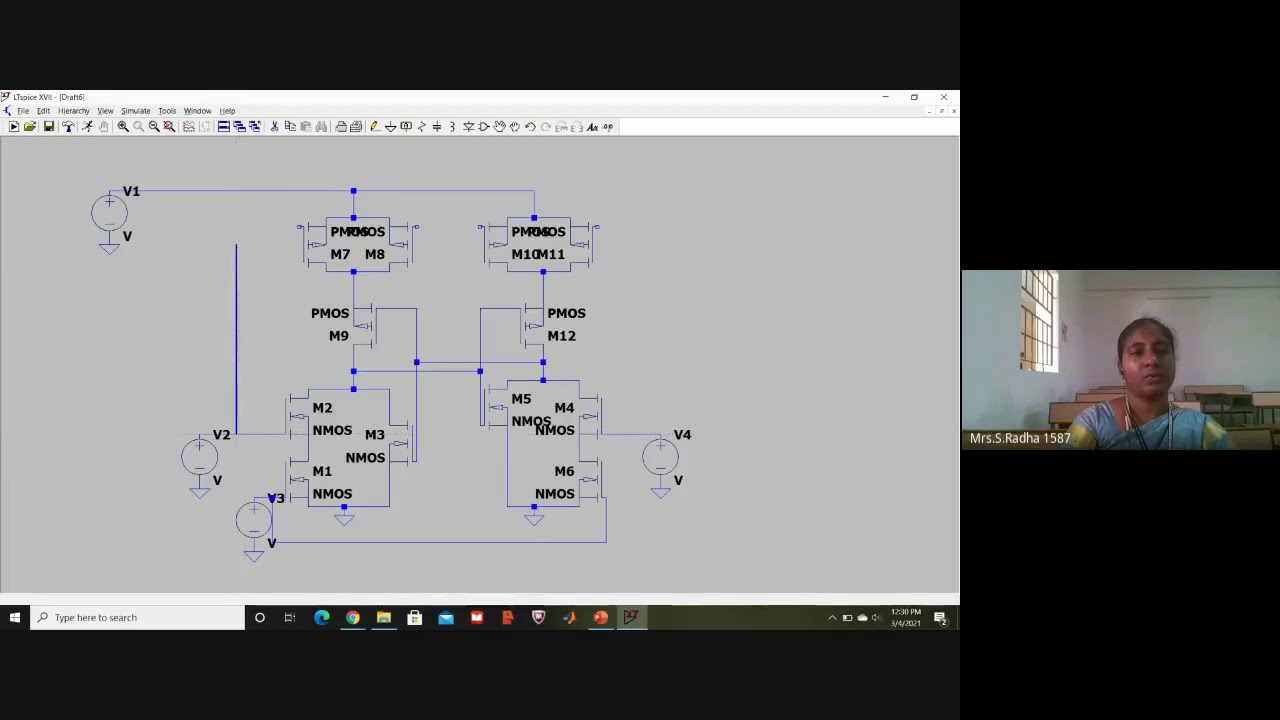Click the LTspice taskbar icon
The height and width of the screenshot is (720, 1280).
coord(631,618)
